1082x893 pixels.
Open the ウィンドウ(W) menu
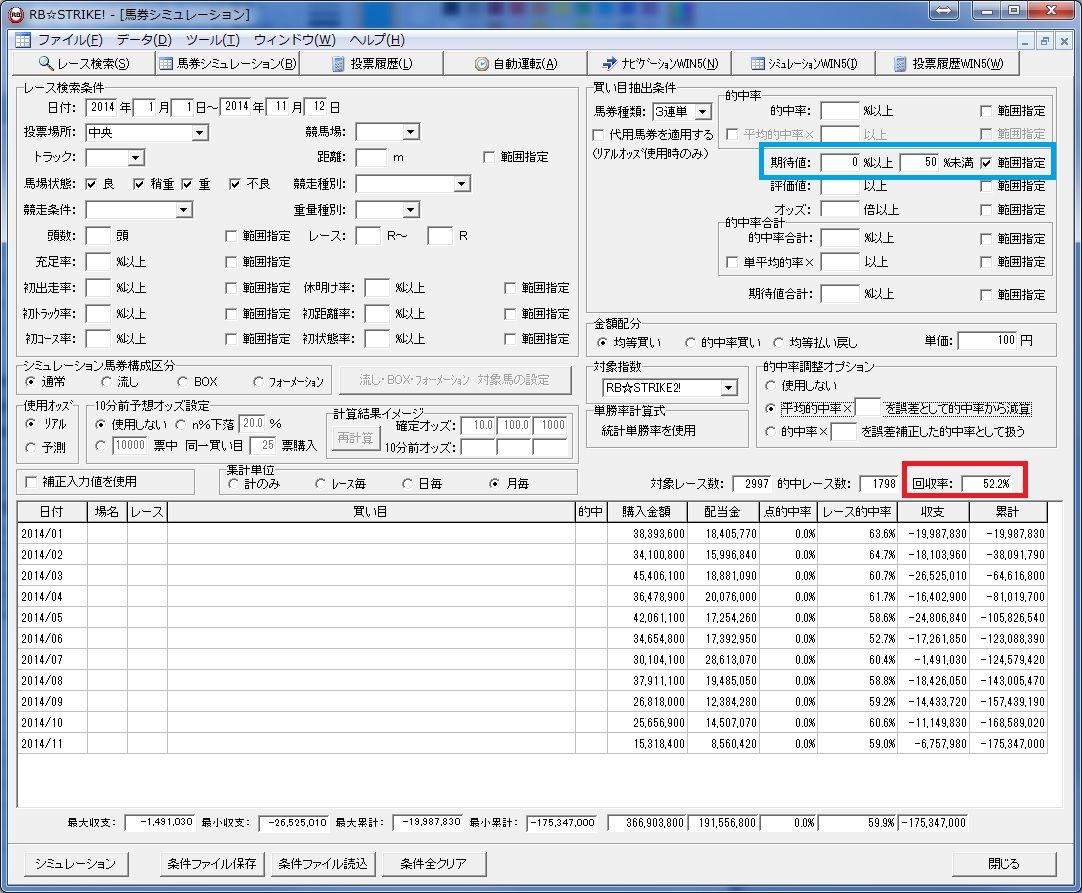(295, 40)
